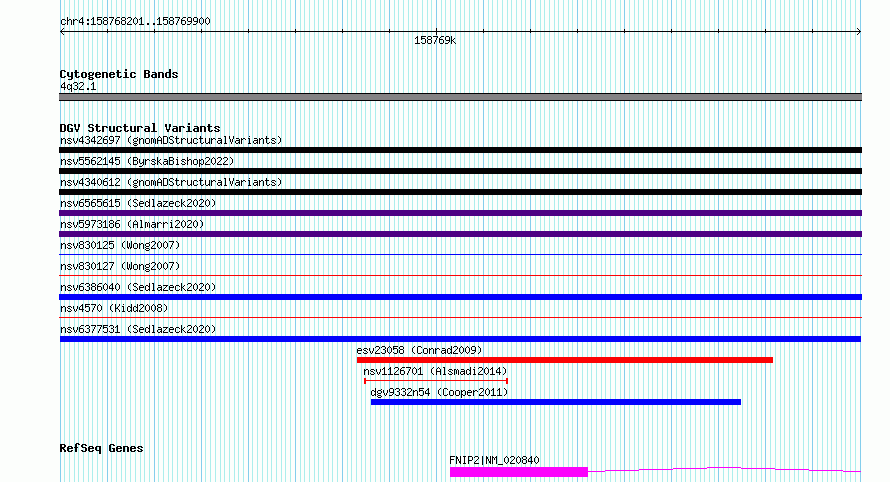Open variant nsv6386040 (Sedlazeck2020)

coord(138,287)
